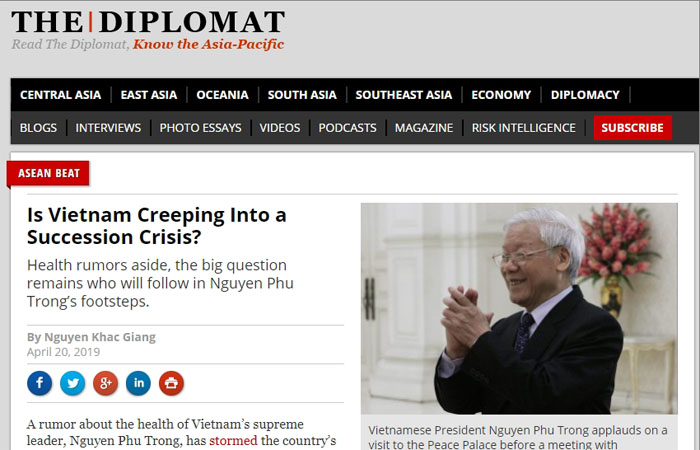Share article via LinkedIn icon
700x450 pixels.
pyautogui.click(x=138, y=383)
